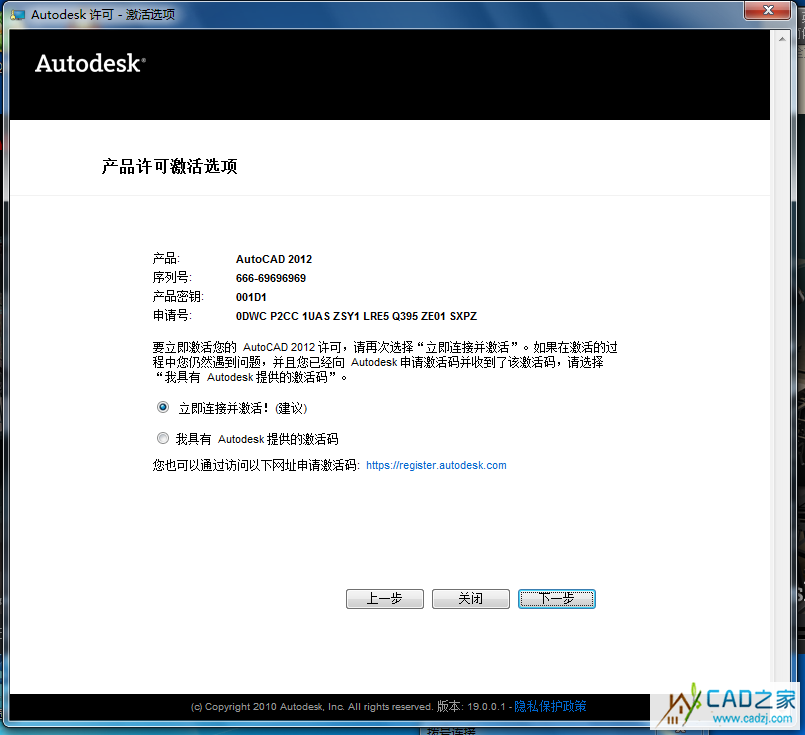
Task: Click the 产品许可激活选项 heading
Action: [x=169, y=167]
